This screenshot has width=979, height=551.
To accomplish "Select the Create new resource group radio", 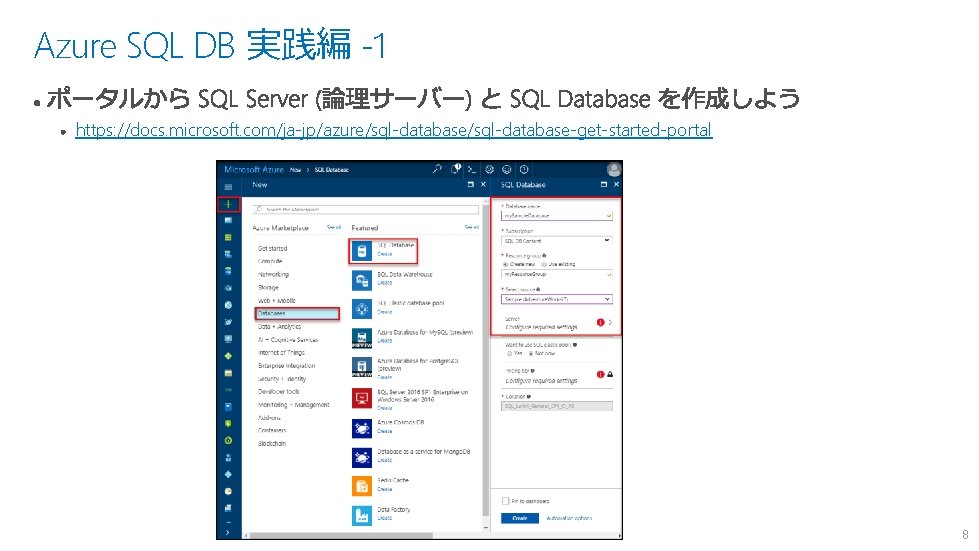I will [x=506, y=265].
